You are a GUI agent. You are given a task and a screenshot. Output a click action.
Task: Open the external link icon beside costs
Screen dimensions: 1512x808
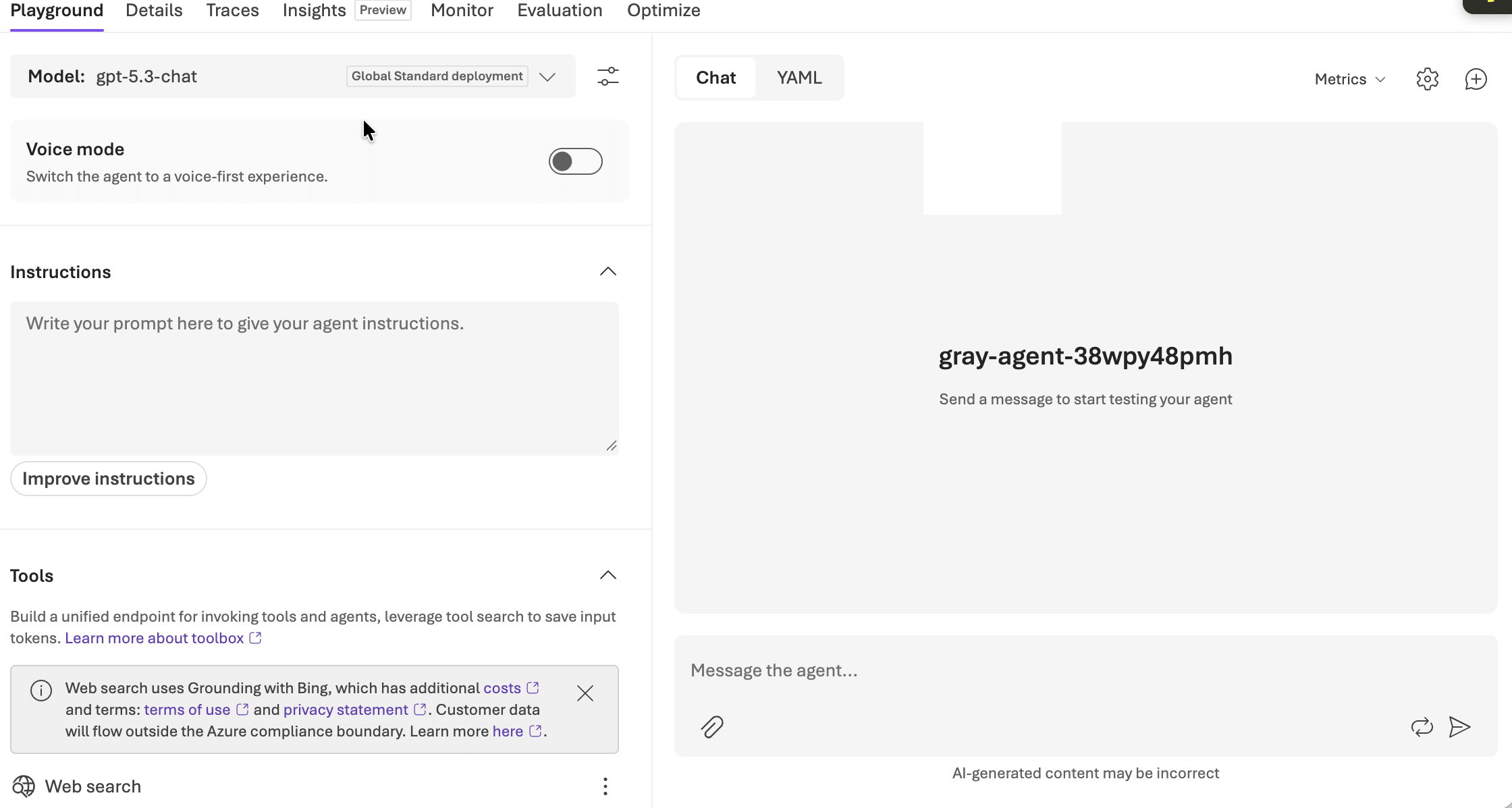pos(533,688)
